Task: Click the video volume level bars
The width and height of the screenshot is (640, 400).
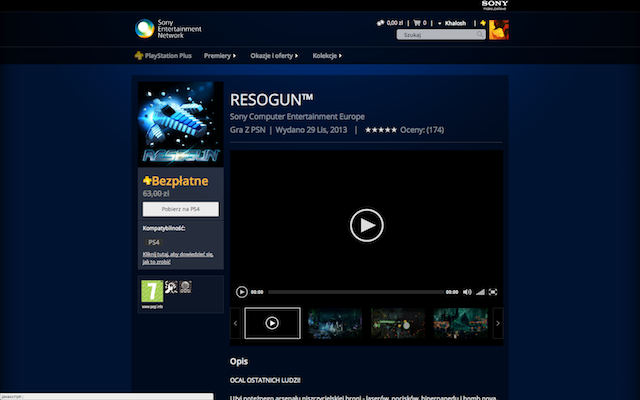Action: tap(480, 292)
